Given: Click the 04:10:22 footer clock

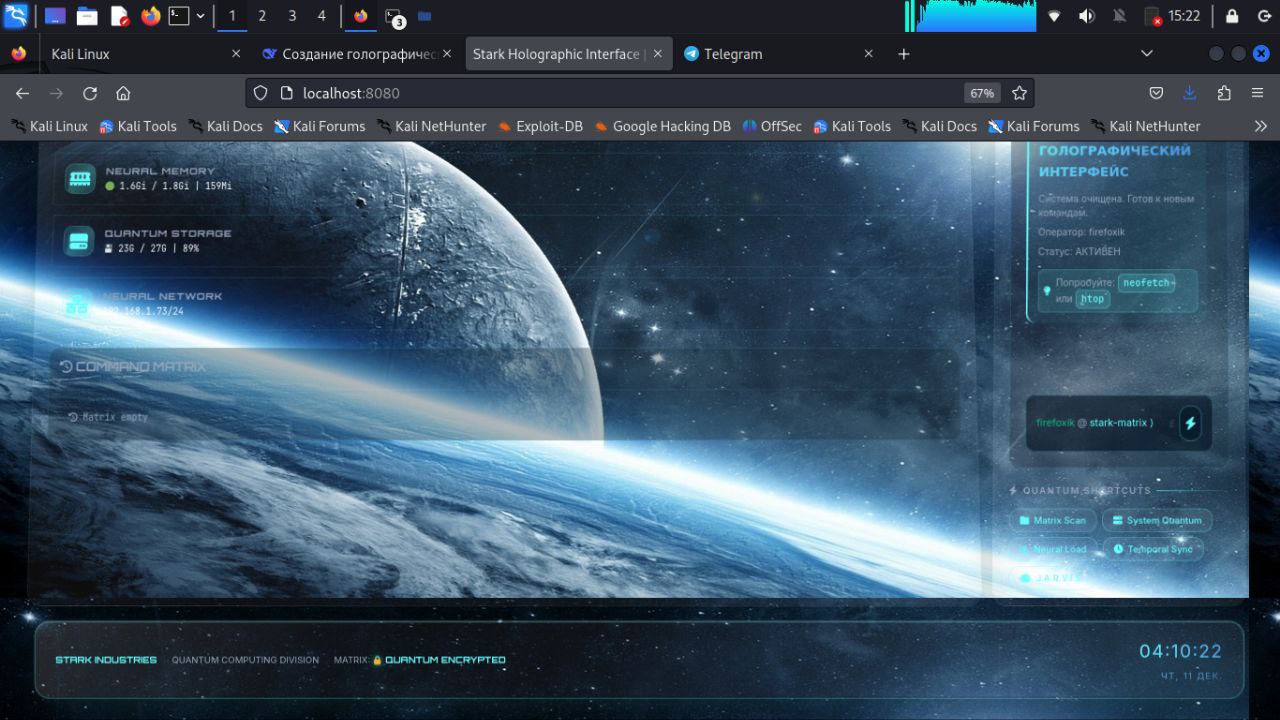Looking at the screenshot, I should [x=1180, y=651].
